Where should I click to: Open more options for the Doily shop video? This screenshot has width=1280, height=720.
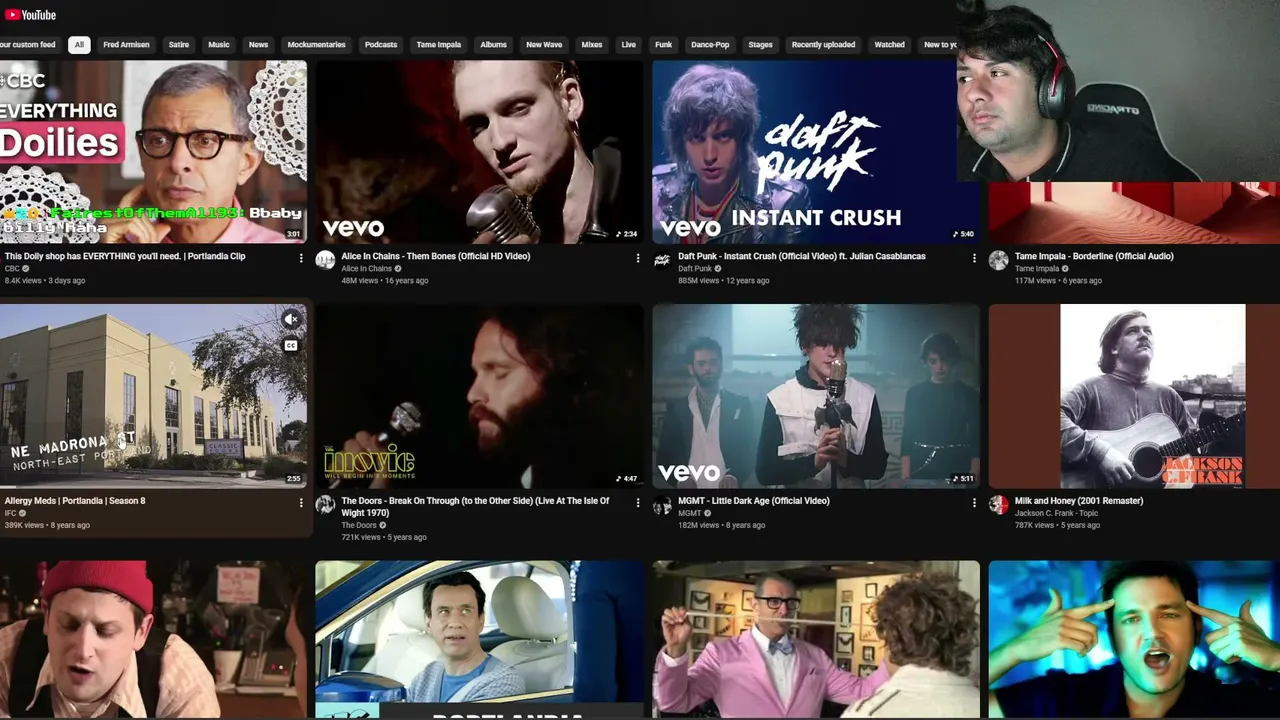[301, 258]
